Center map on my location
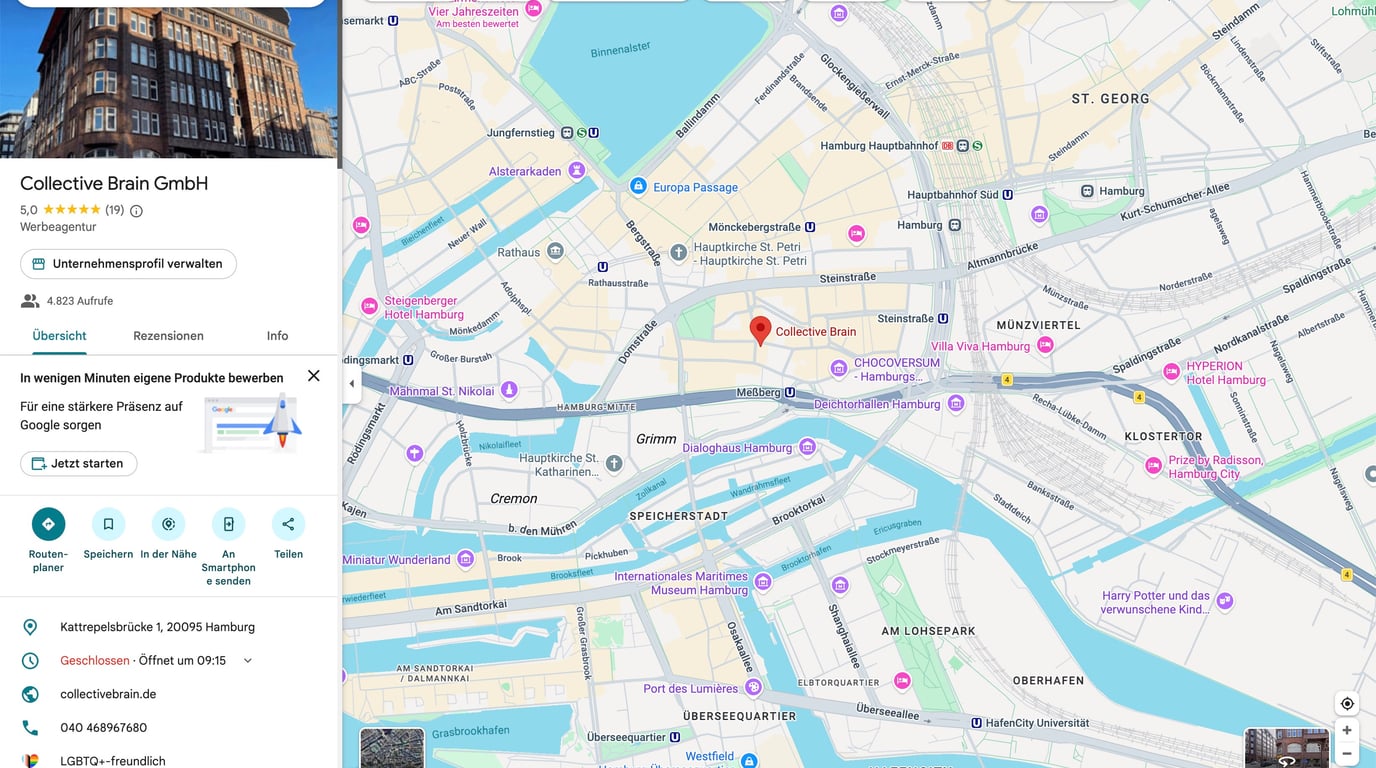Image resolution: width=1376 pixels, height=768 pixels. click(1347, 704)
